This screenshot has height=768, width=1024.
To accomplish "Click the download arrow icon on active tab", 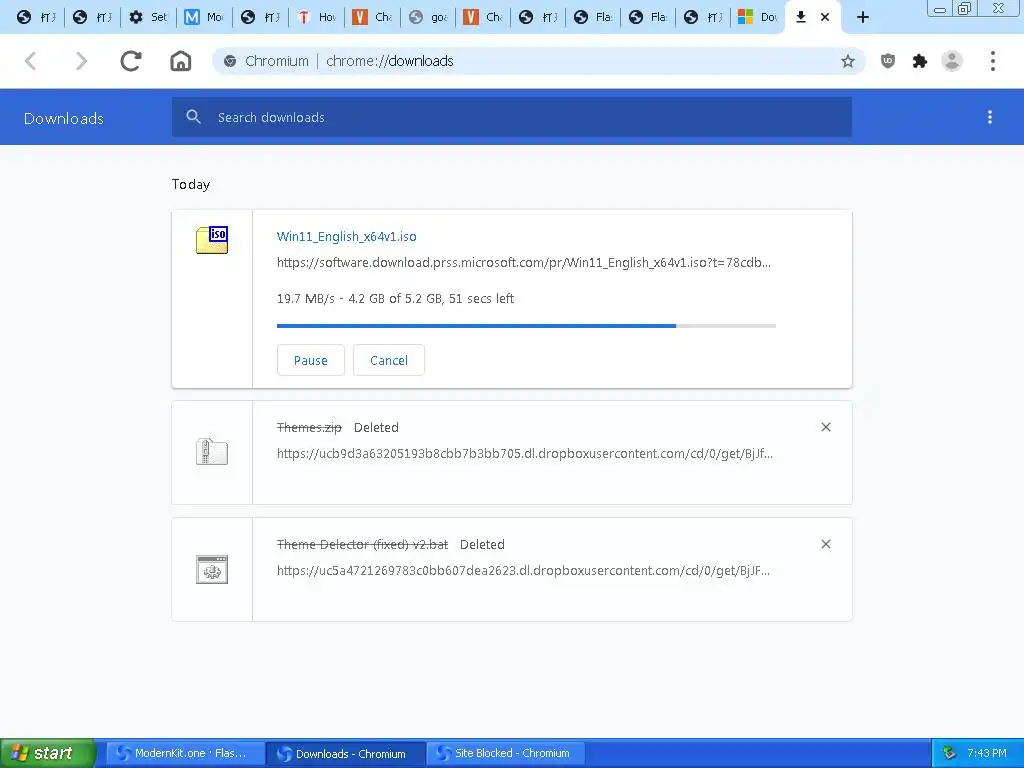I will coord(801,17).
